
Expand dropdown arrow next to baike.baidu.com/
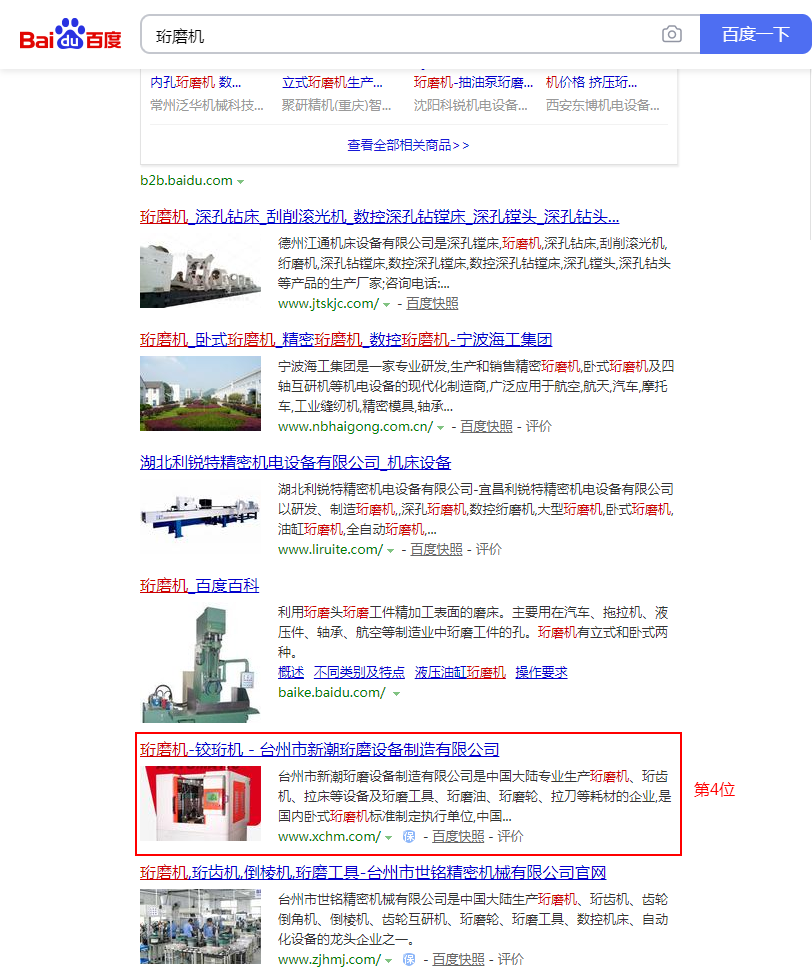(397, 694)
